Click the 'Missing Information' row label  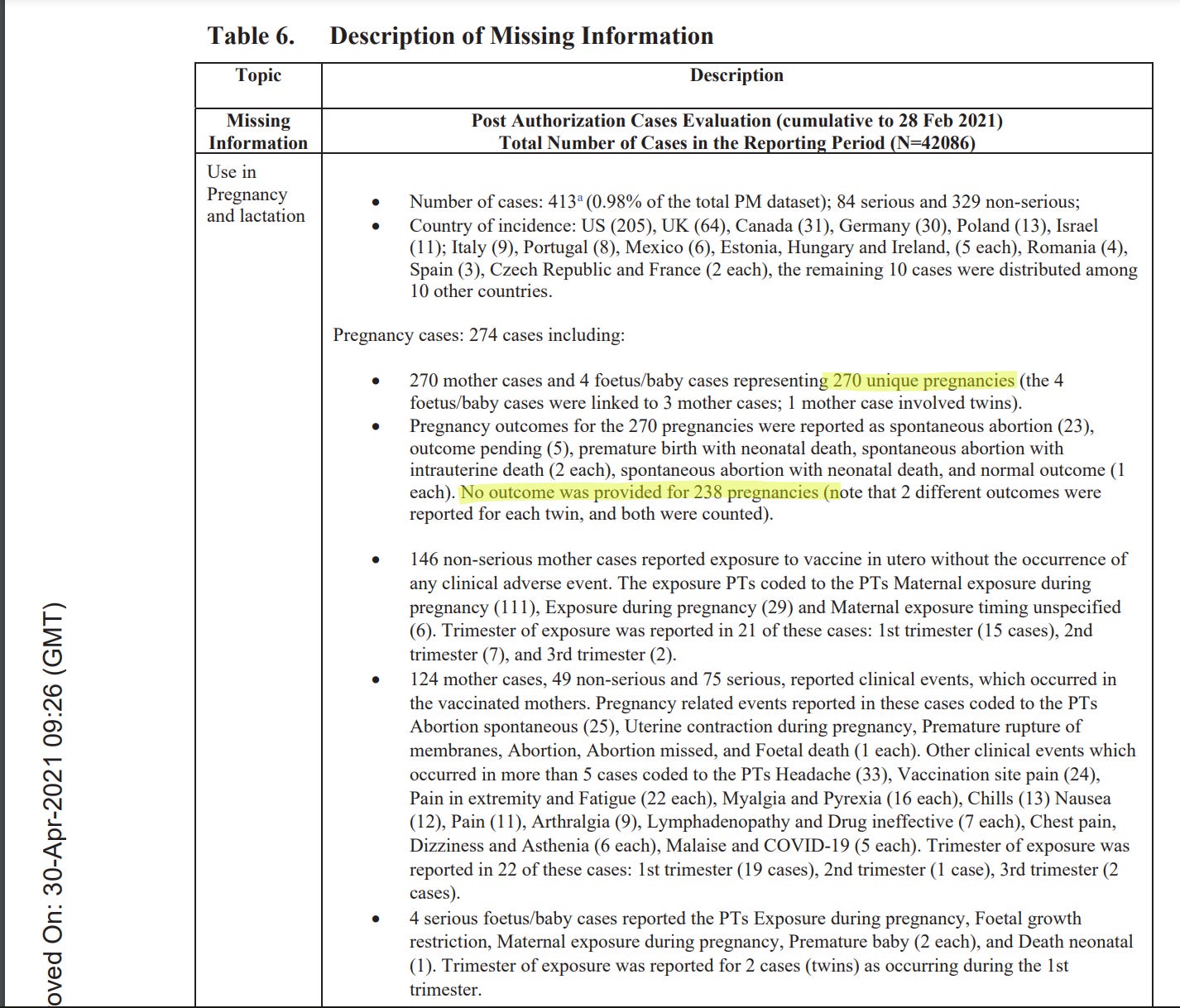(258, 132)
